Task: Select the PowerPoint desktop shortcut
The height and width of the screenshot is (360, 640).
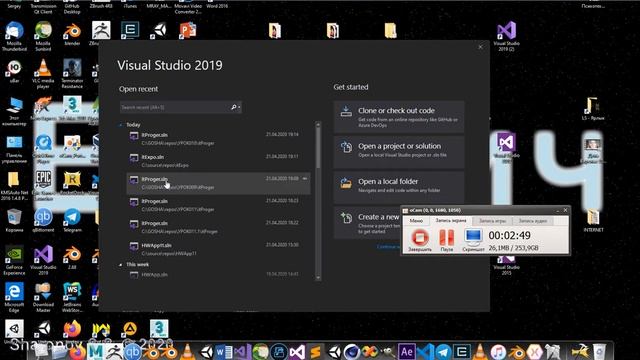Action: coord(187,31)
